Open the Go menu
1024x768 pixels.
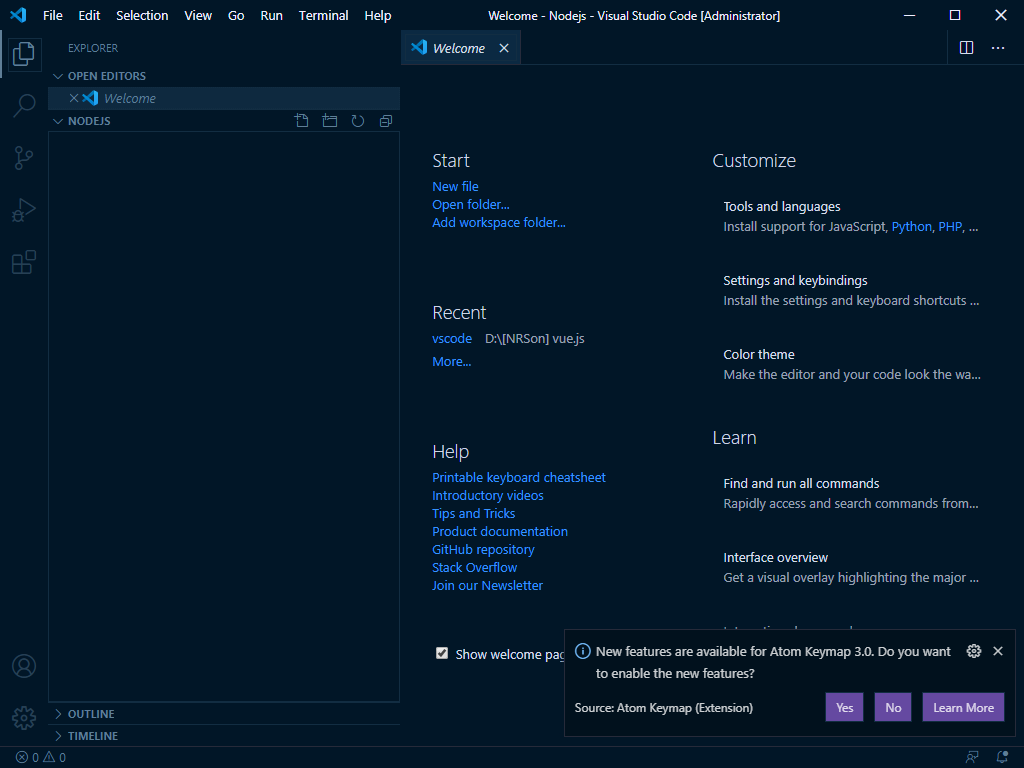[x=236, y=15]
